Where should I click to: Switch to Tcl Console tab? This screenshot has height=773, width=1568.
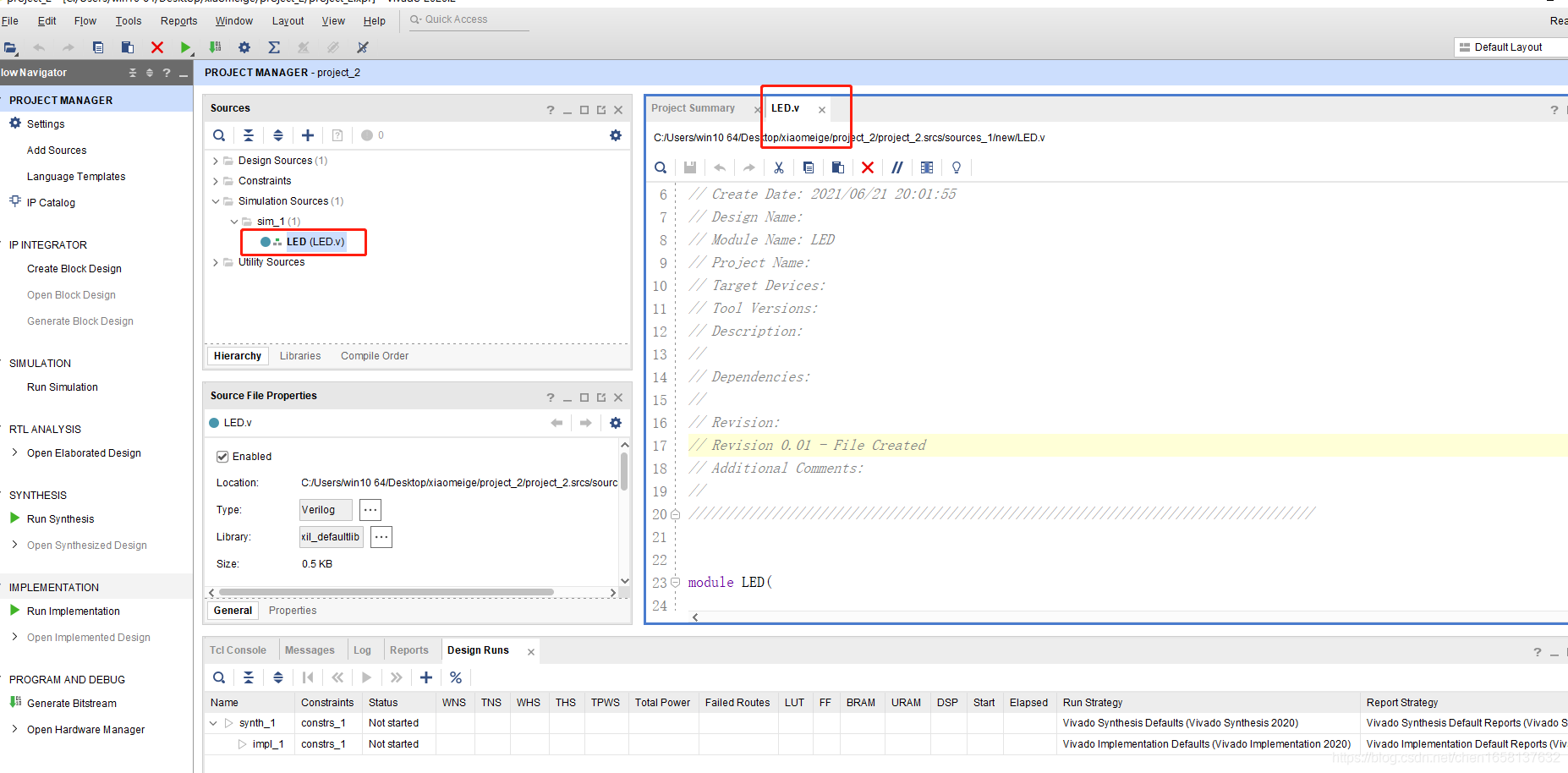[238, 650]
